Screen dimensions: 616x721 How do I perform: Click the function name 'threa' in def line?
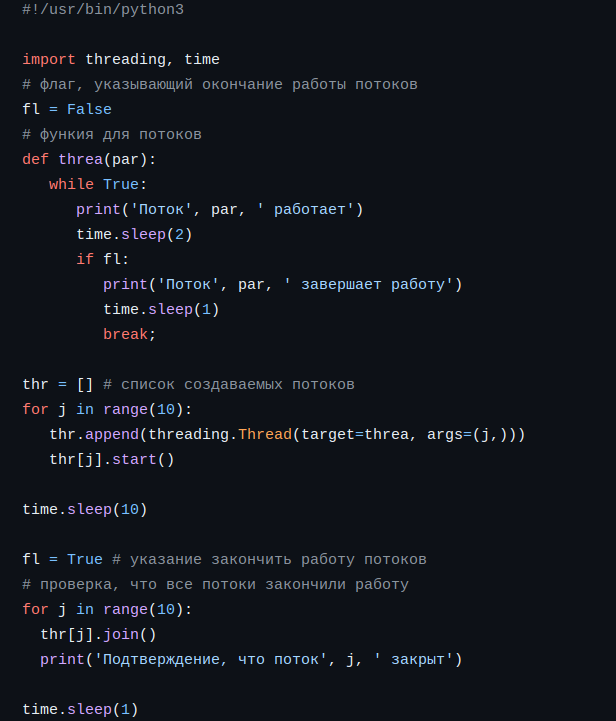click(x=80, y=160)
